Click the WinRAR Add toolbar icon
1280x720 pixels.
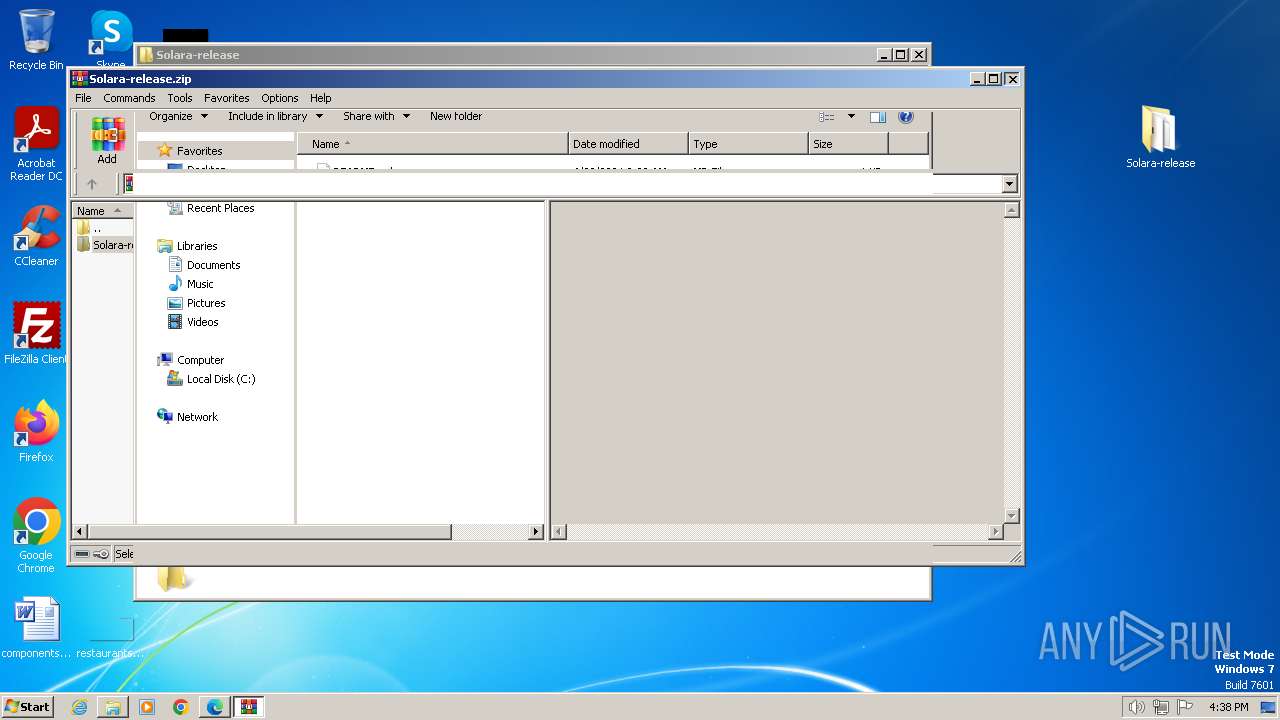click(107, 140)
